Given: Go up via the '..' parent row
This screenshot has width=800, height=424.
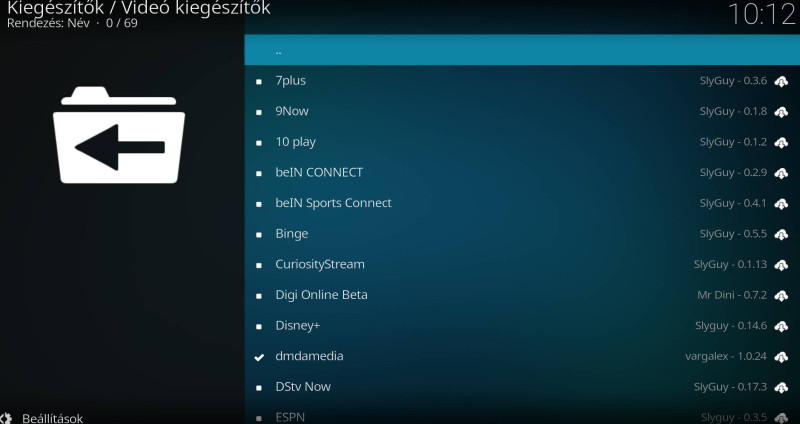Looking at the screenshot, I should [x=522, y=50].
